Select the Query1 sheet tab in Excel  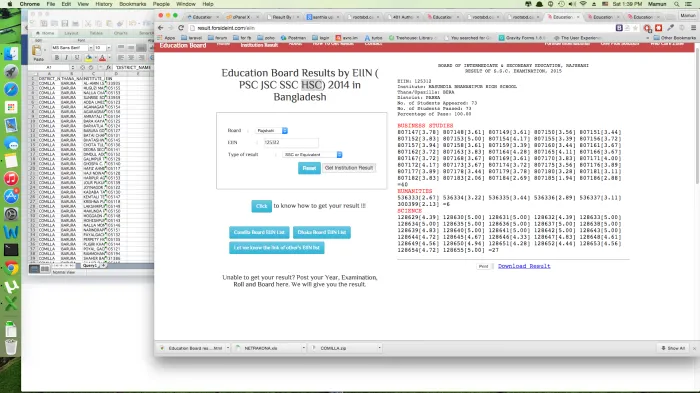[x=89, y=265]
